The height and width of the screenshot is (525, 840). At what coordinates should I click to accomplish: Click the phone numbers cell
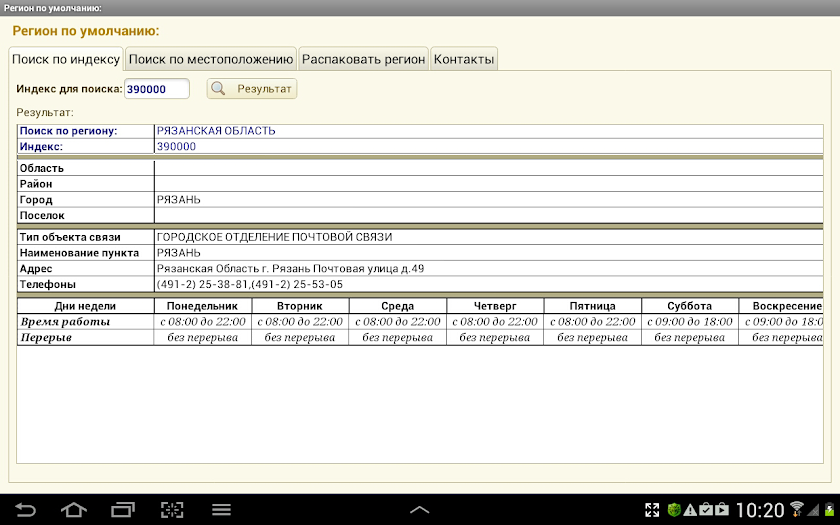(x=489, y=284)
